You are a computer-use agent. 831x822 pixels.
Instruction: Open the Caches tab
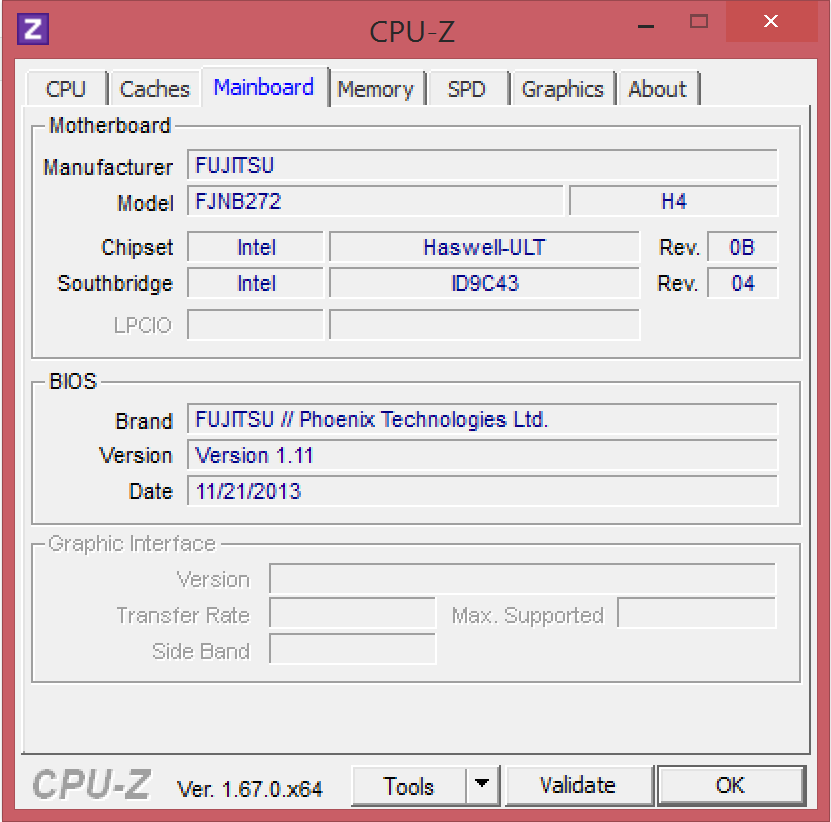point(155,89)
